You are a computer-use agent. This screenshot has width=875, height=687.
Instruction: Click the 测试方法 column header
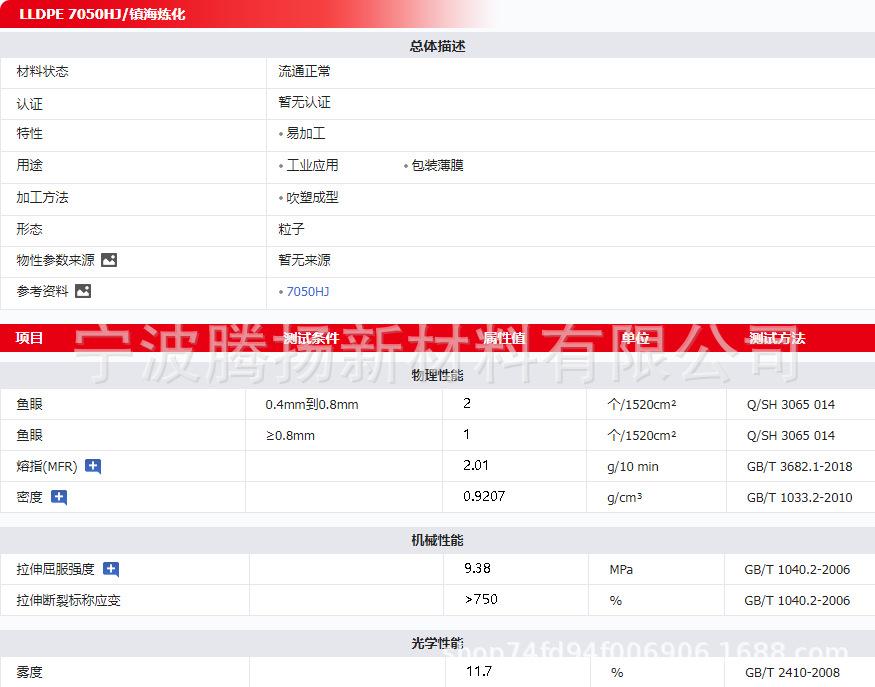pyautogui.click(x=777, y=338)
